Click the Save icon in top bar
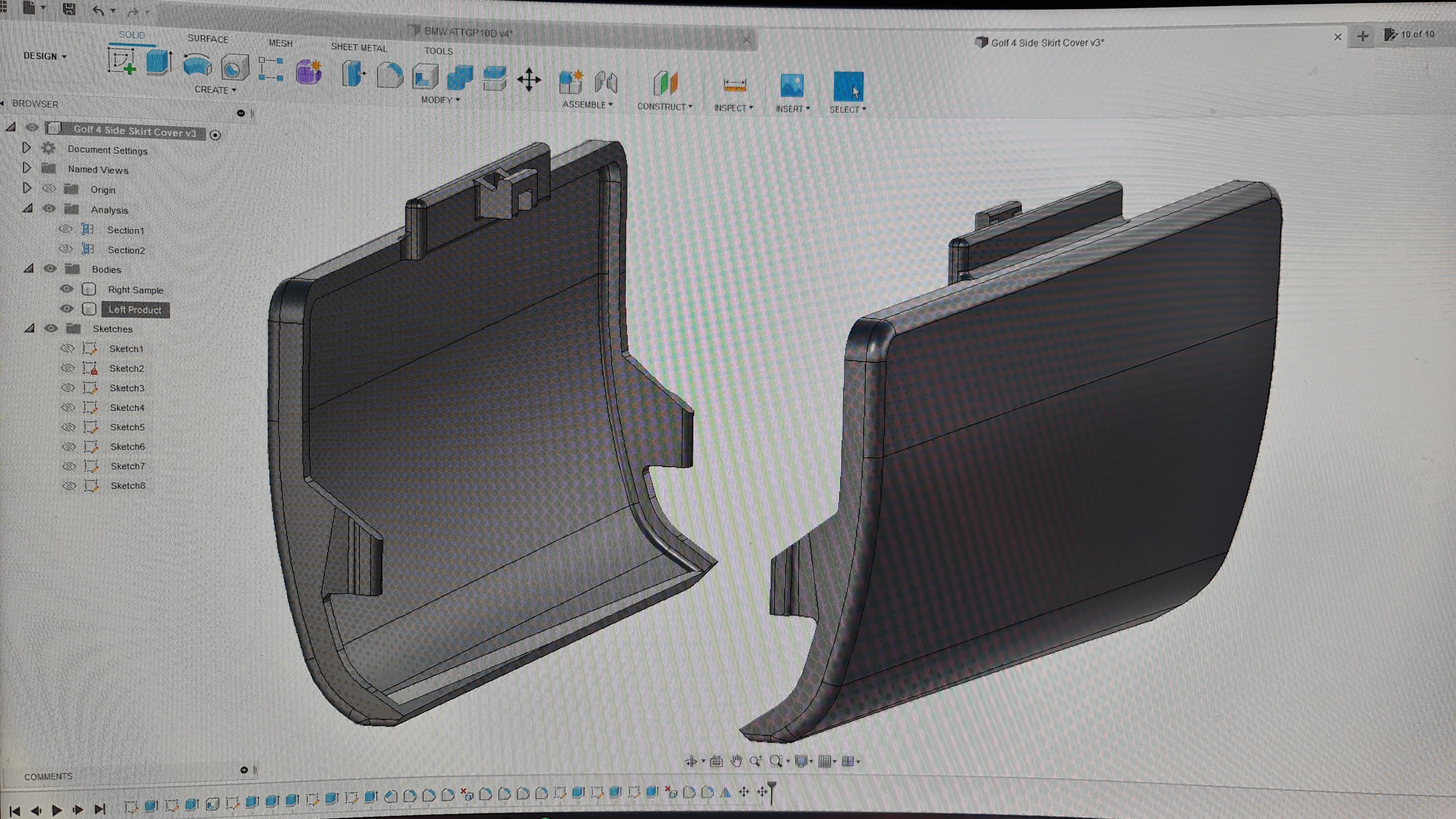Viewport: 1456px width, 819px height. tap(69, 9)
